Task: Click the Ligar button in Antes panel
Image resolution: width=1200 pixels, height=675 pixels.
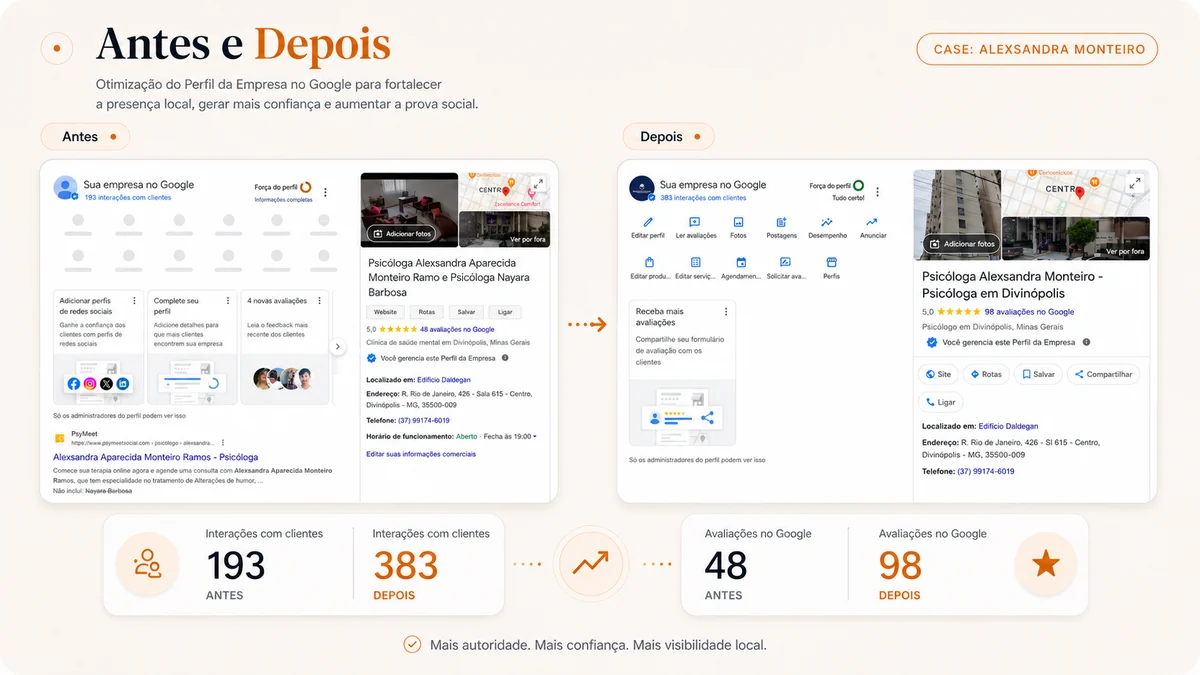Action: pos(505,312)
